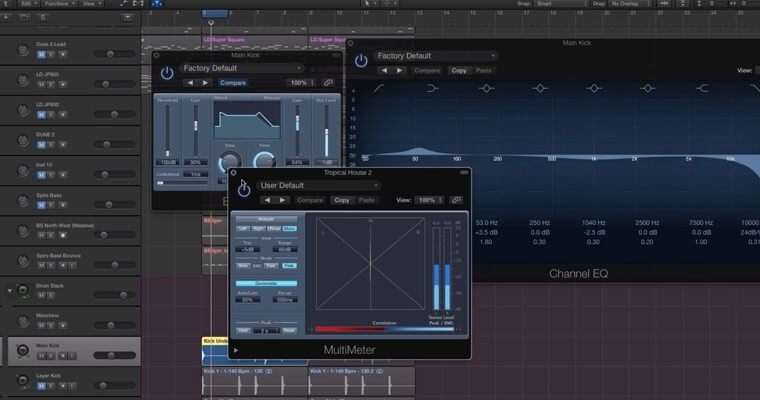
Task: Click the playhead marker in the ruler
Action: (x=211, y=23)
